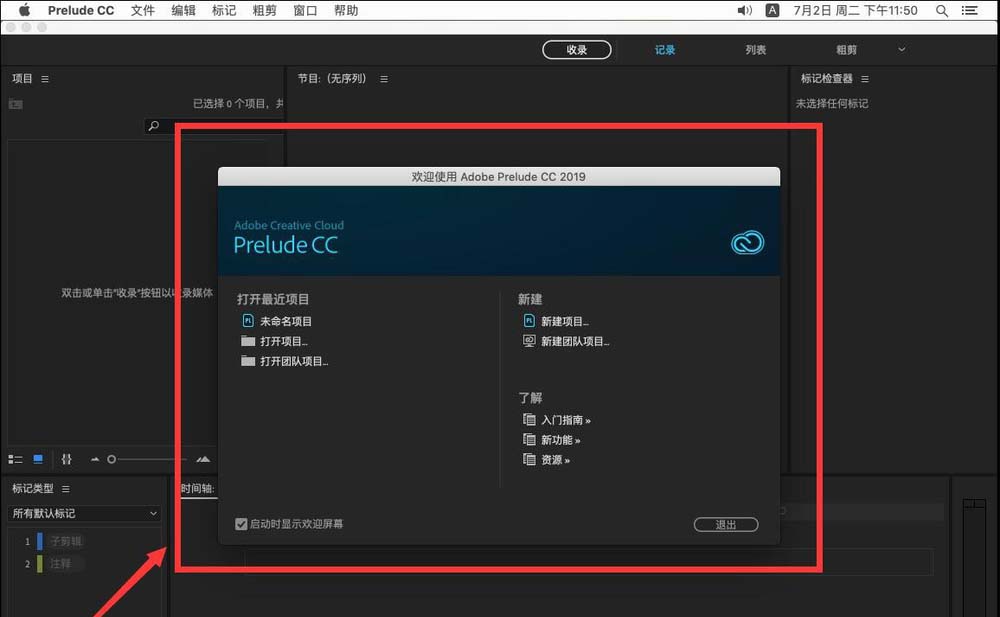This screenshot has width=1000, height=617.
Task: Open the 标记类型 panel menu icon
Action: [x=66, y=489]
